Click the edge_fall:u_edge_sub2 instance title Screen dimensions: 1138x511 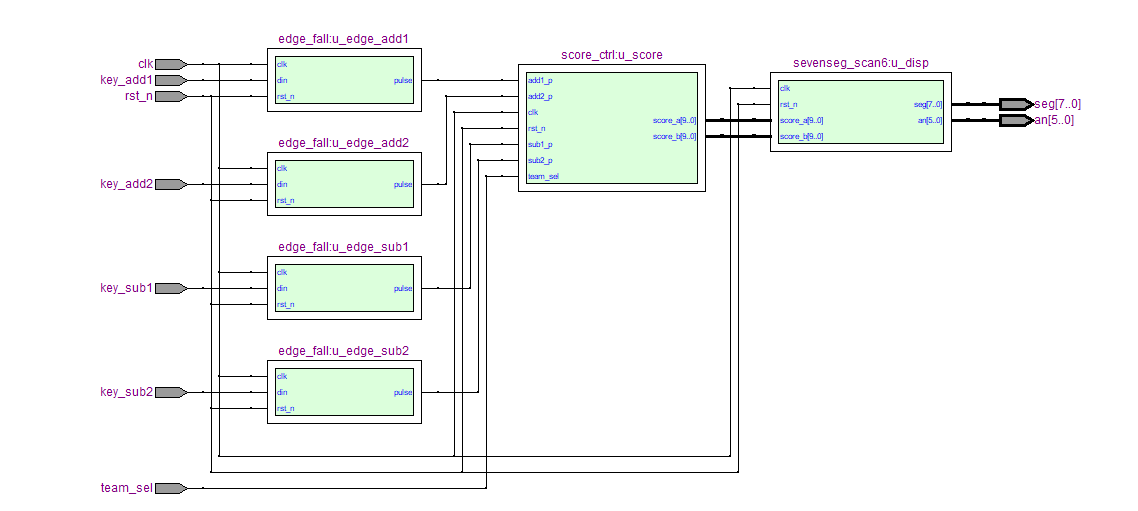344,351
